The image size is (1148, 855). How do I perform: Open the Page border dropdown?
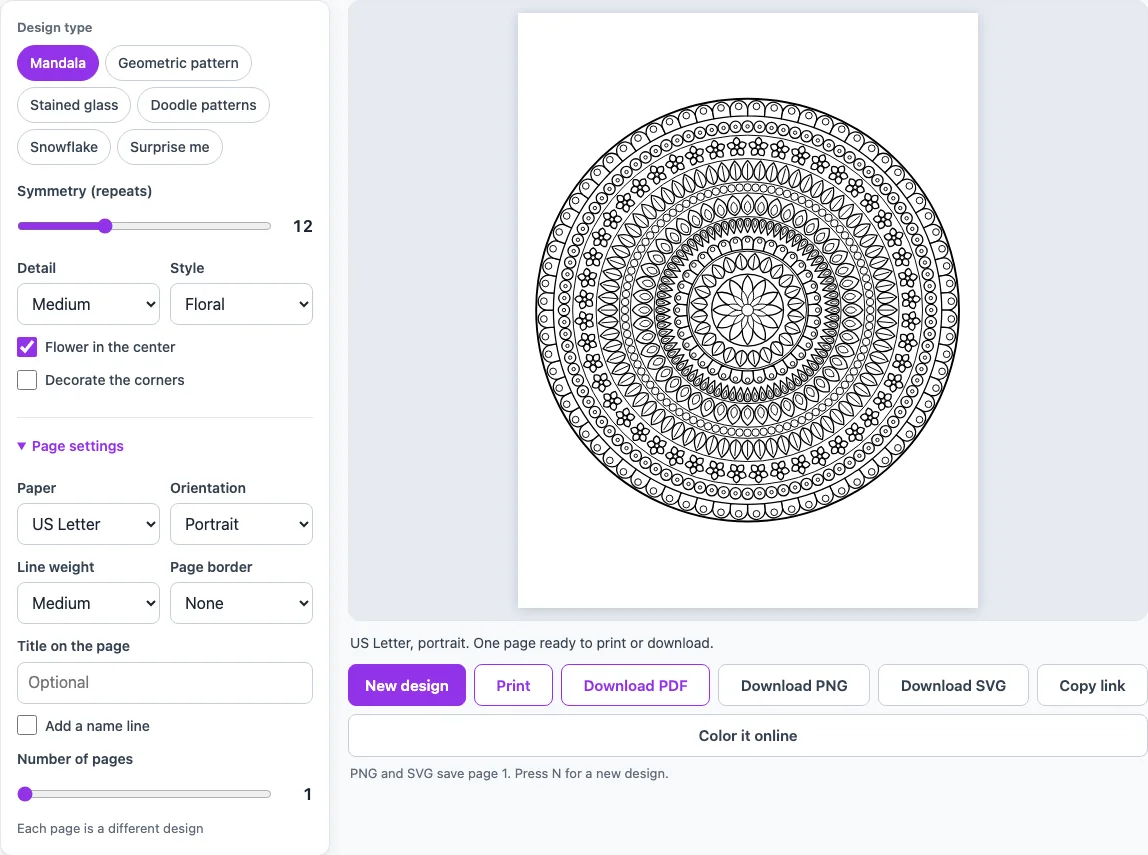tap(242, 603)
